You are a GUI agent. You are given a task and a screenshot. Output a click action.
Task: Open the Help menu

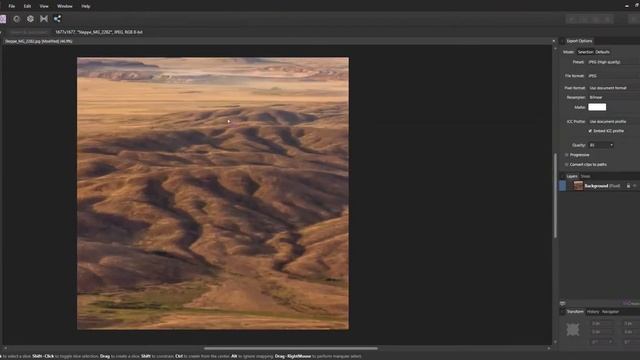[86, 6]
